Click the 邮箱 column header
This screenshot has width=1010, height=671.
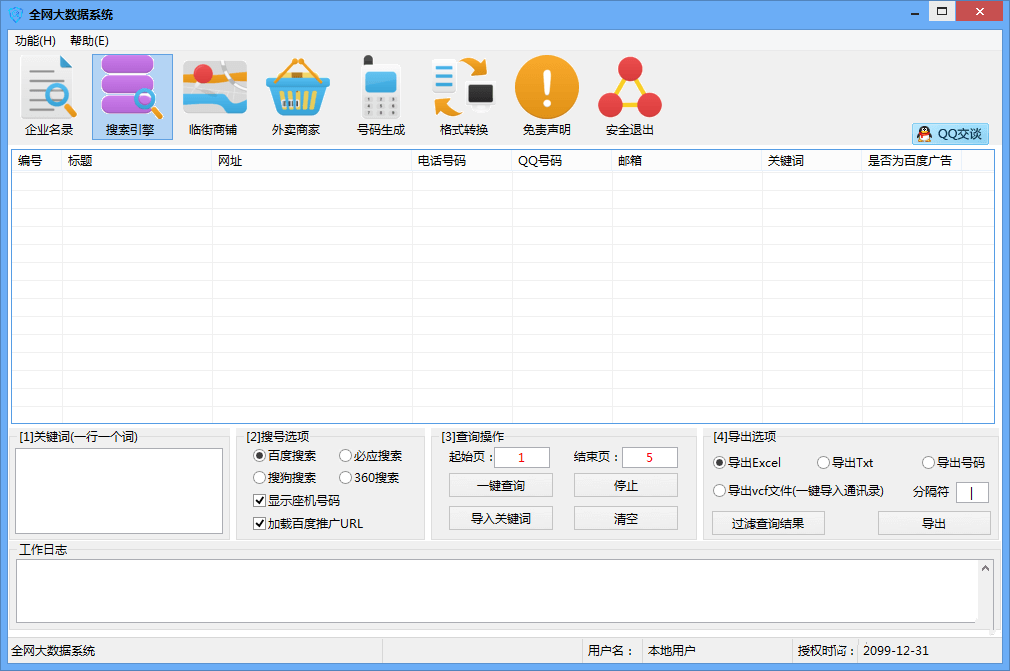pyautogui.click(x=687, y=161)
